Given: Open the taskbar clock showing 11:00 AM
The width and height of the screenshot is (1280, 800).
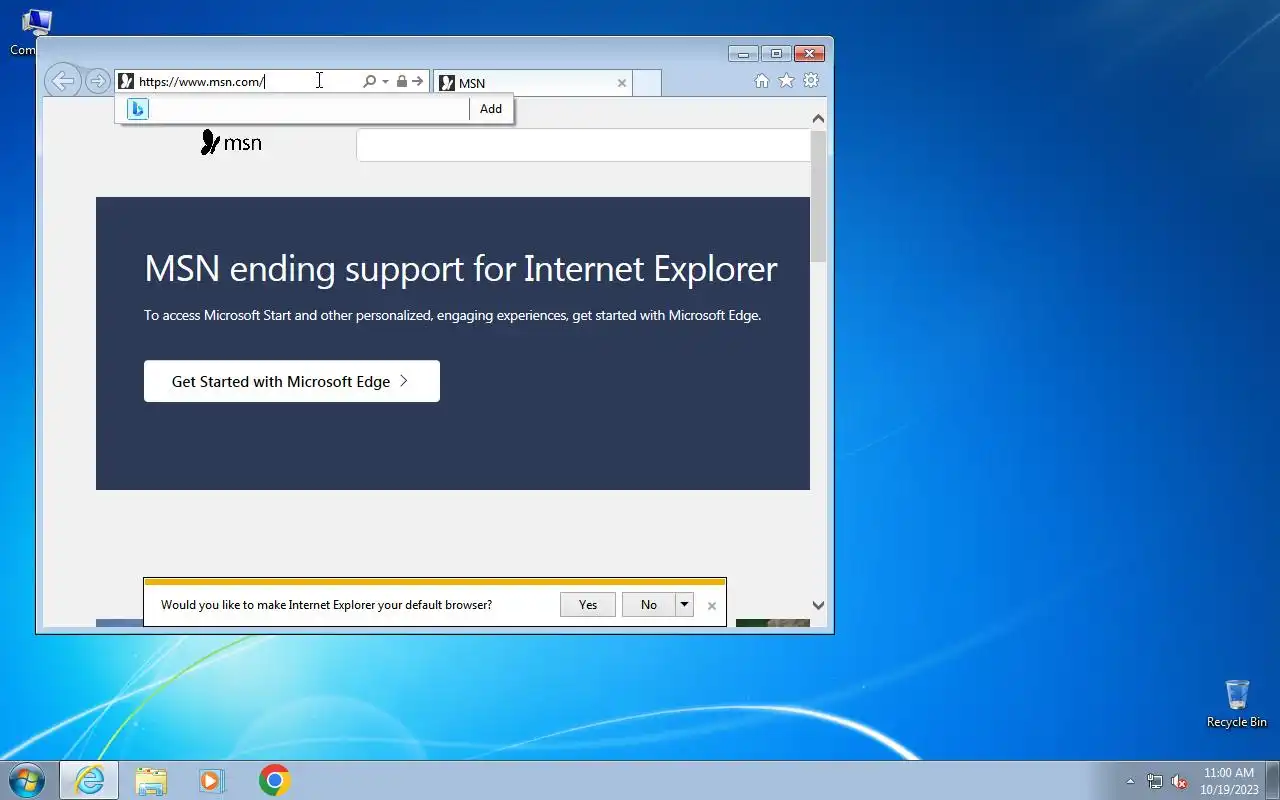Looking at the screenshot, I should pos(1229,781).
